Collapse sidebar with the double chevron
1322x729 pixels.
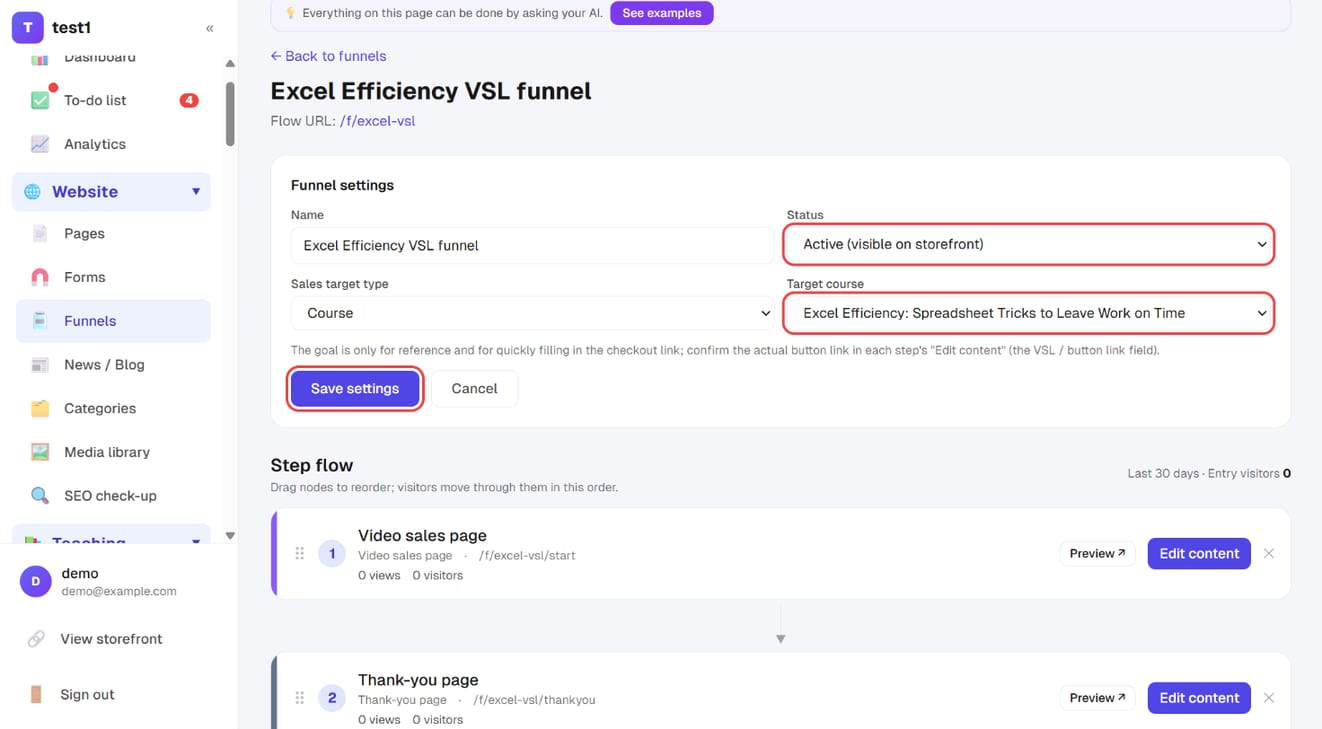click(x=210, y=28)
